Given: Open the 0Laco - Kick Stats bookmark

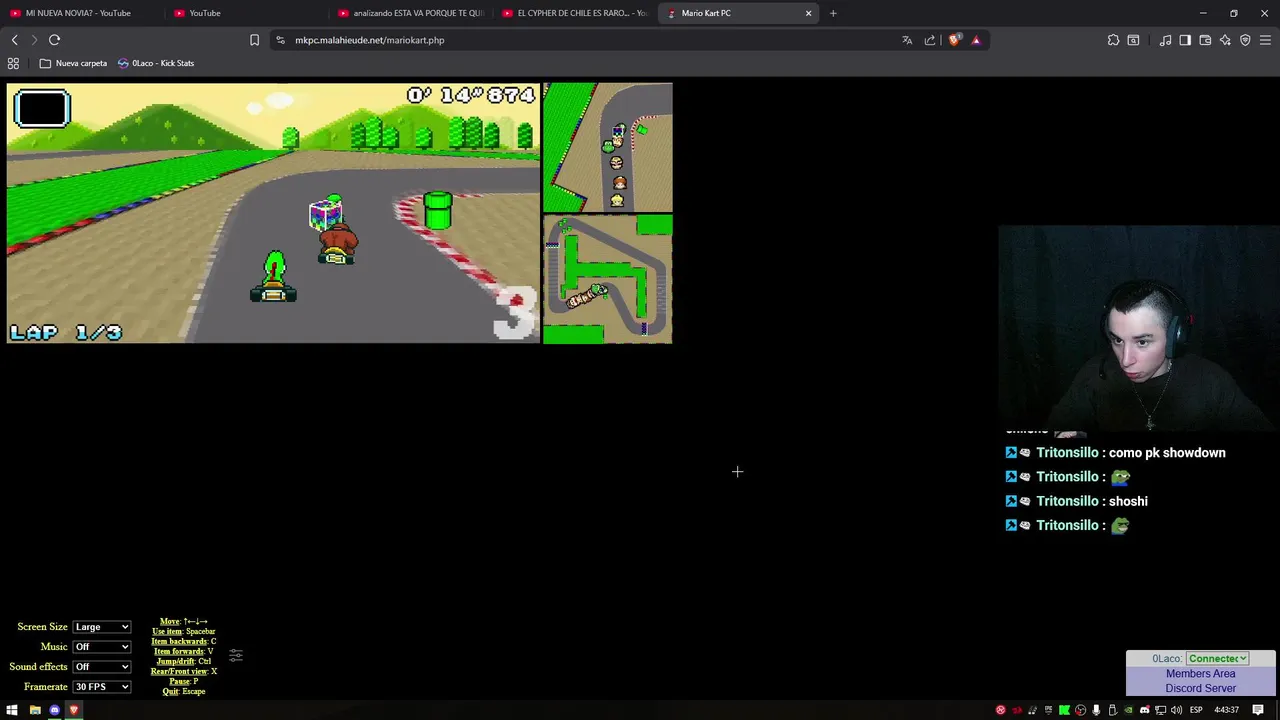Looking at the screenshot, I should (156, 63).
